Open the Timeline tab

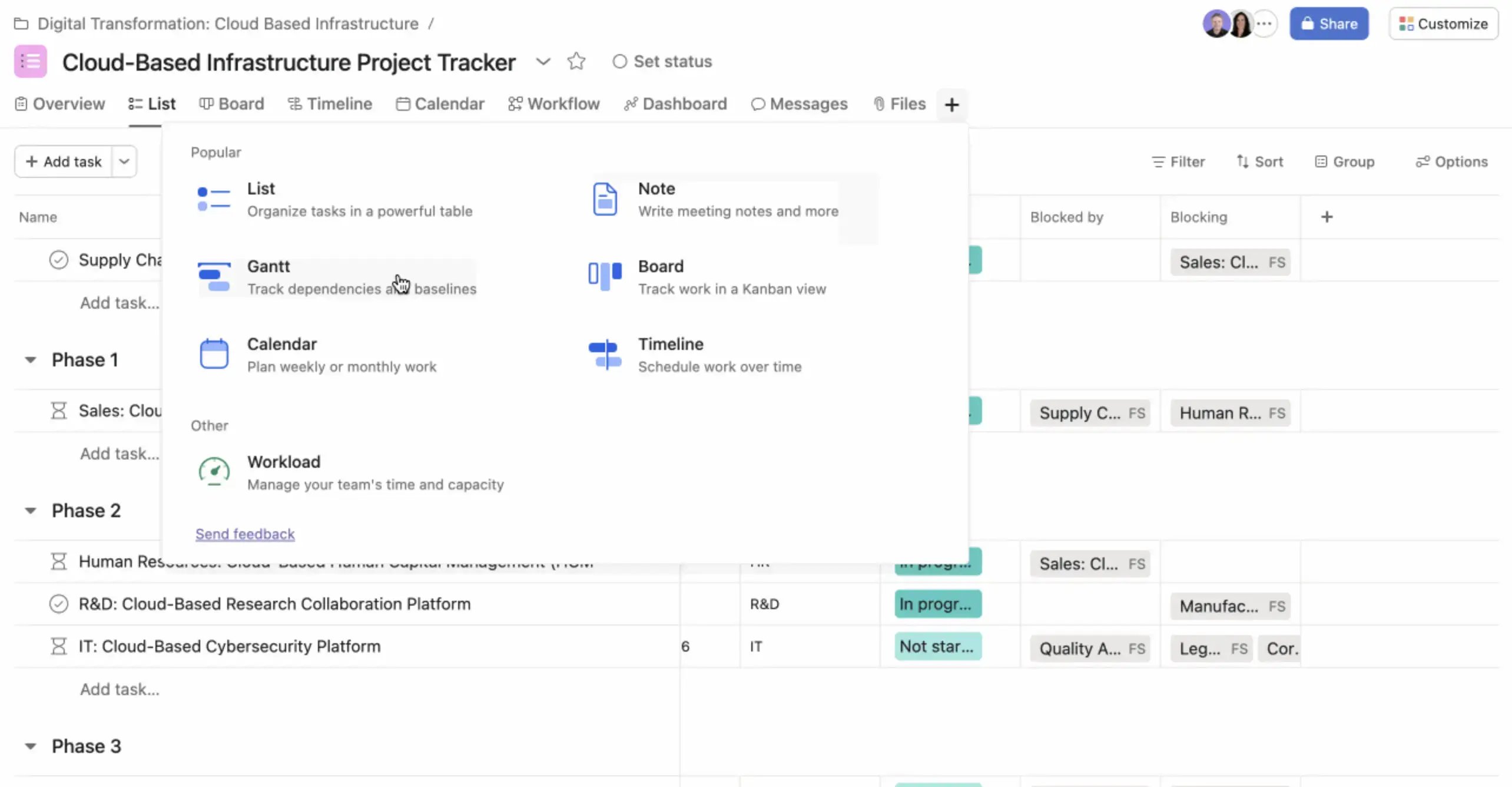pos(330,104)
